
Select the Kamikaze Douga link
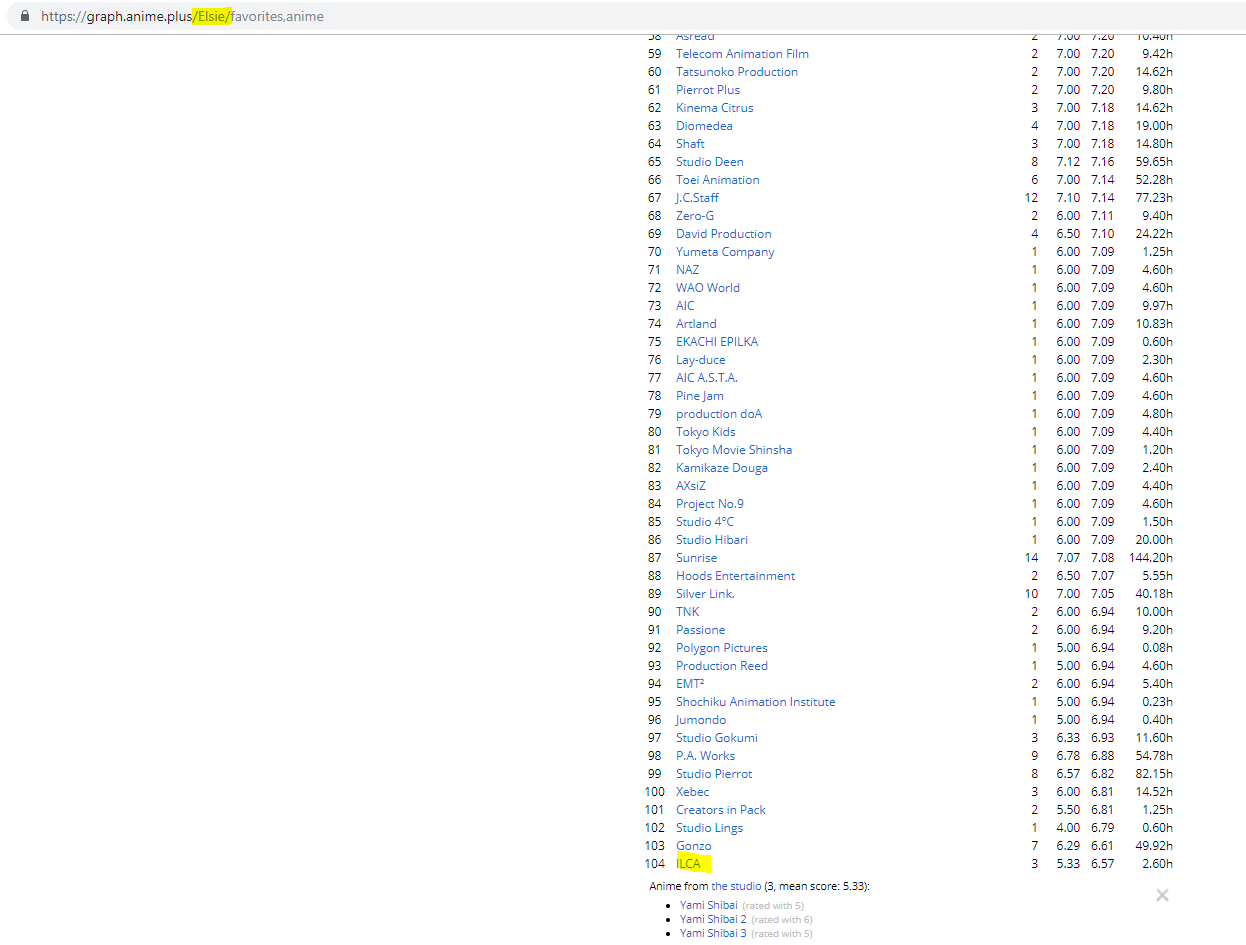pyautogui.click(x=722, y=468)
